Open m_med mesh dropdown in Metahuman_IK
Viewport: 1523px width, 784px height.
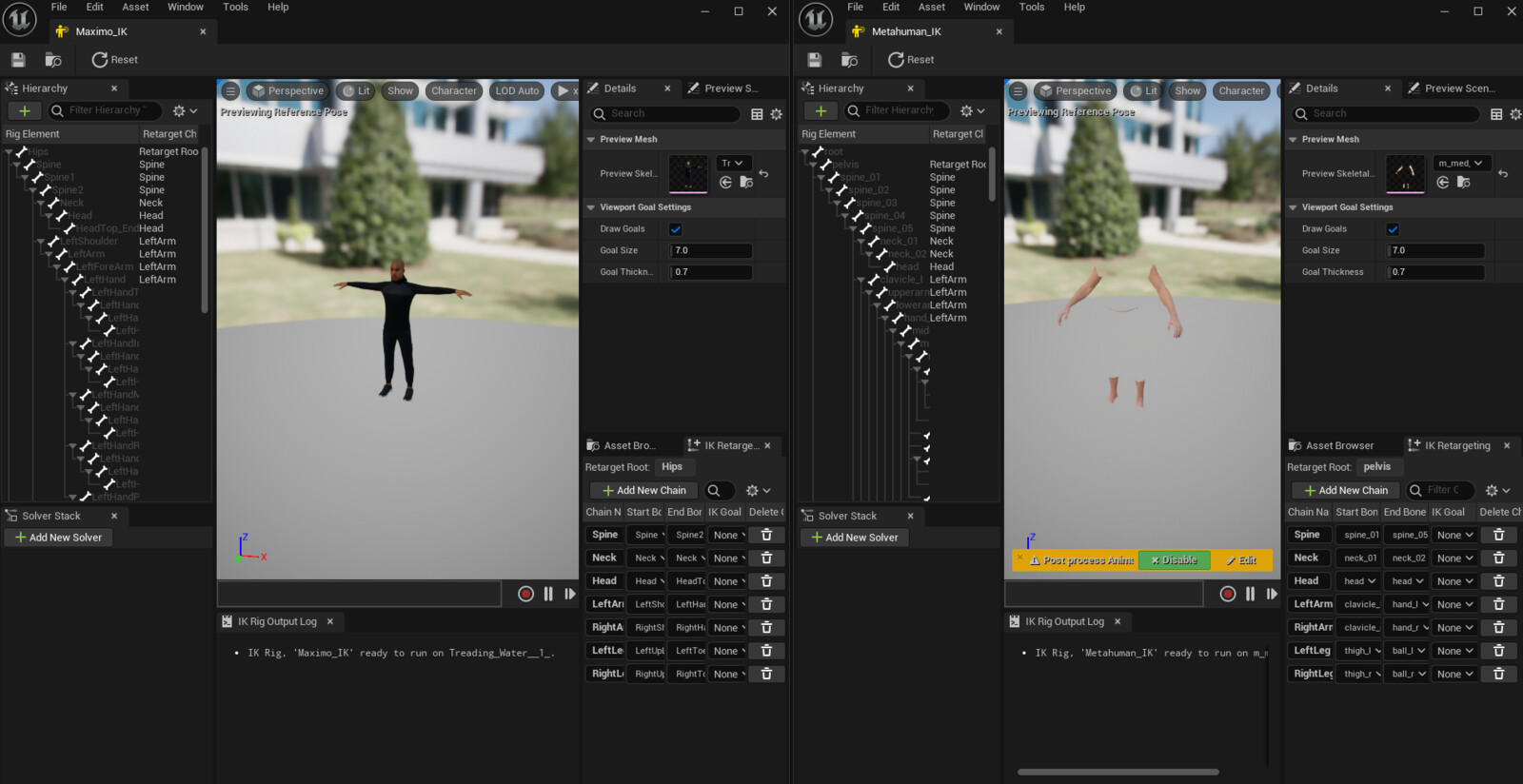pos(1461,164)
